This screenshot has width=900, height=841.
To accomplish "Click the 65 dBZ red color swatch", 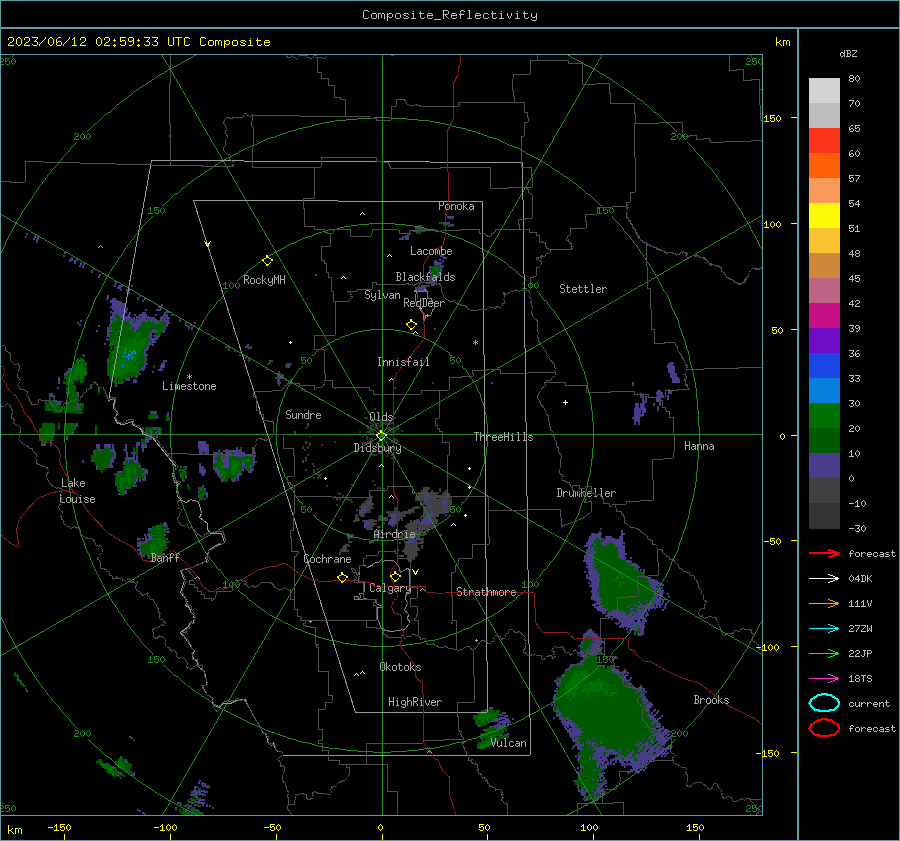I will tap(824, 141).
